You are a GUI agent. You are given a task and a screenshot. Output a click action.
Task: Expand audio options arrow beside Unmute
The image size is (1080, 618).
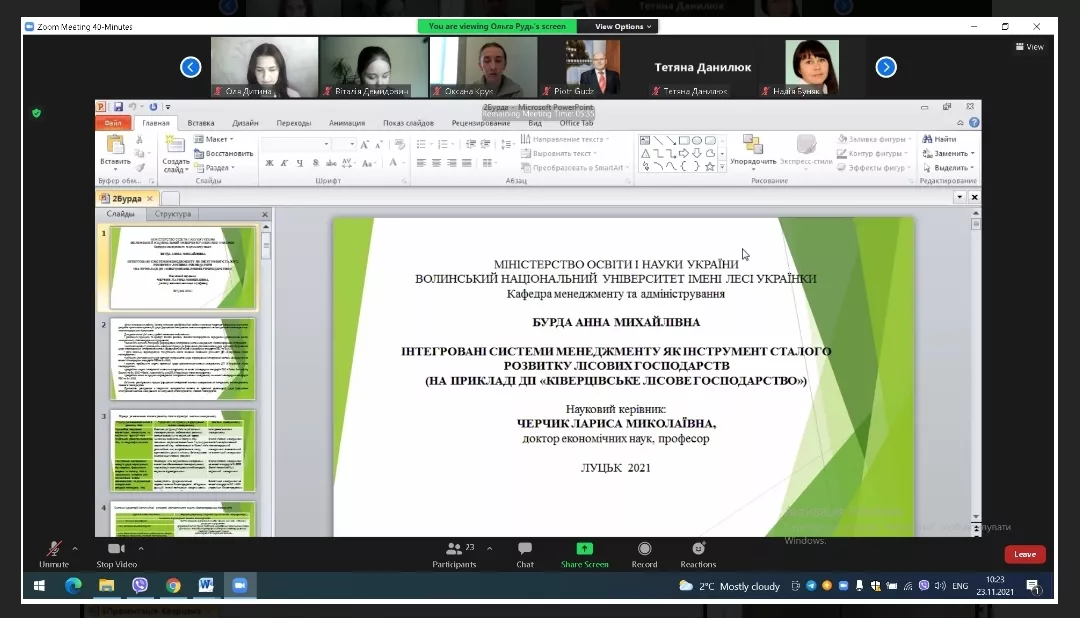coord(75,547)
